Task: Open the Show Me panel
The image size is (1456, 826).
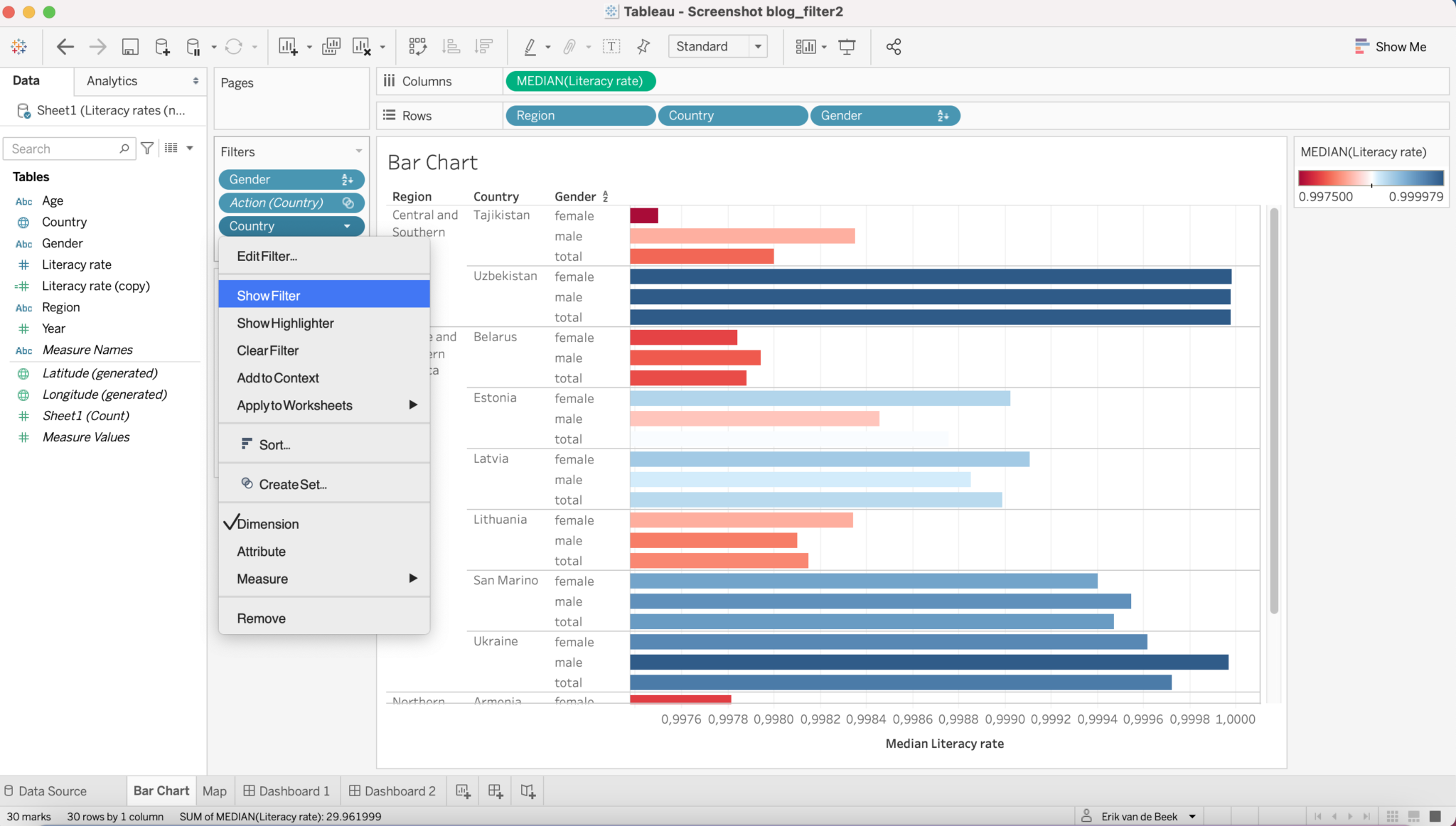Action: pyautogui.click(x=1390, y=46)
